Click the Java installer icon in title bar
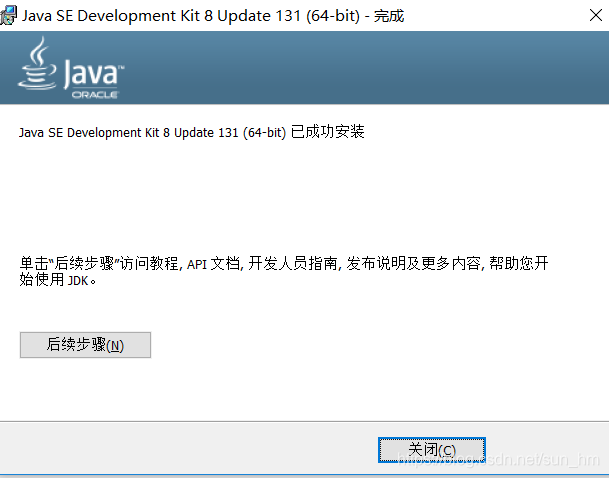 point(8,16)
